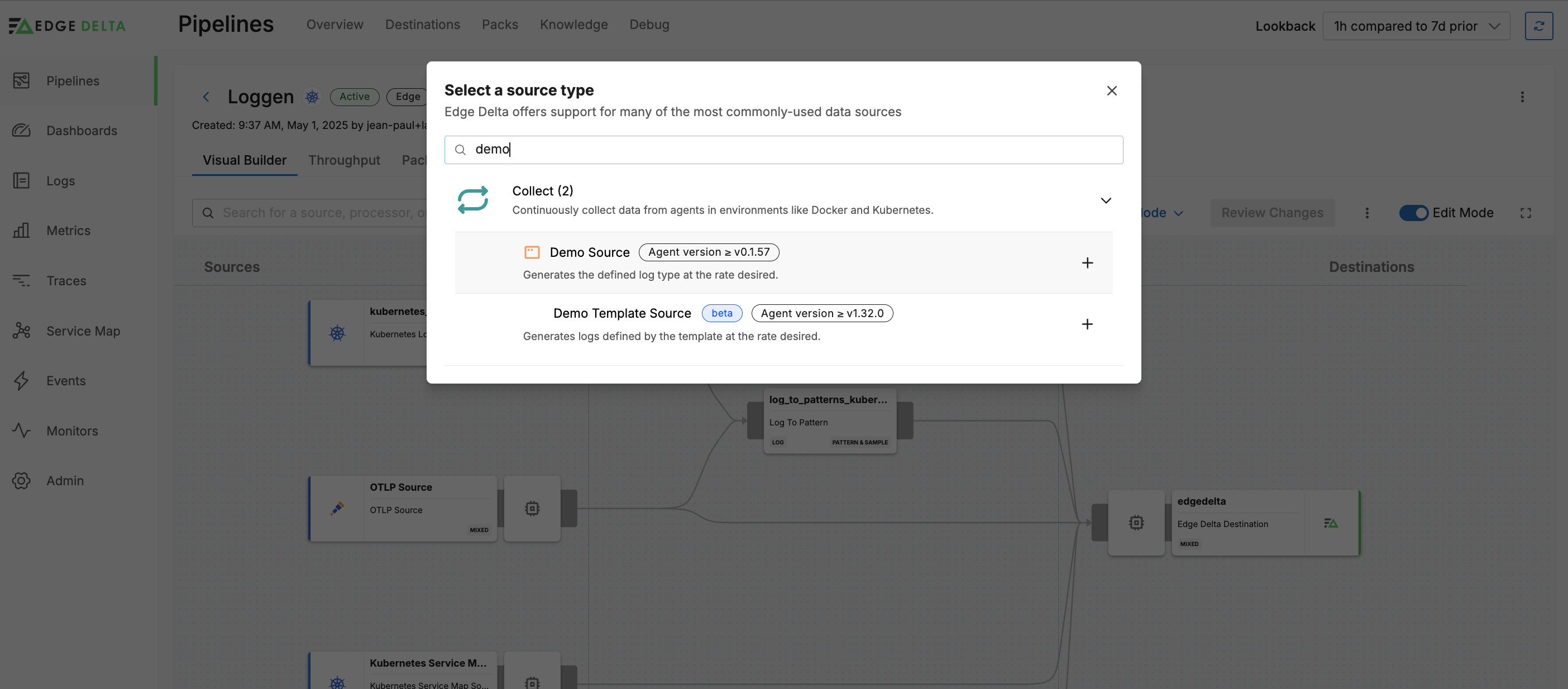Select the Throughput tab
Viewport: 1568px width, 689px height.
344,160
